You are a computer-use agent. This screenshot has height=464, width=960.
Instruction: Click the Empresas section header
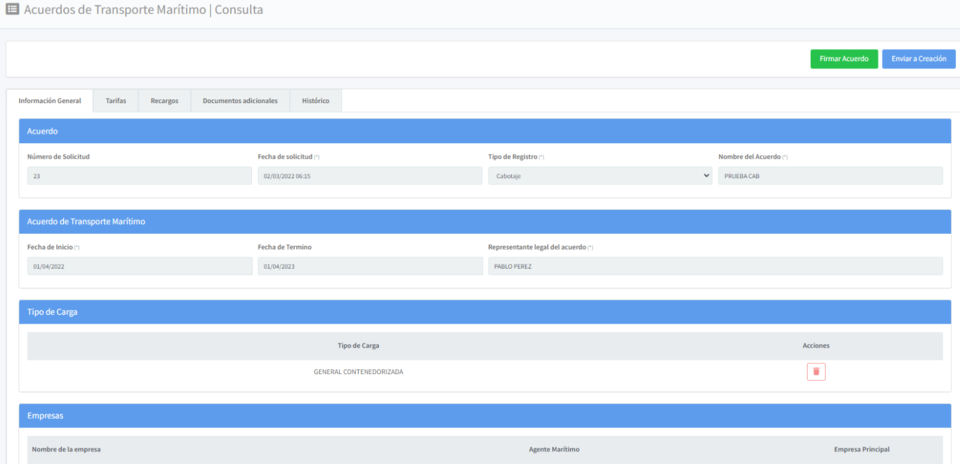485,415
